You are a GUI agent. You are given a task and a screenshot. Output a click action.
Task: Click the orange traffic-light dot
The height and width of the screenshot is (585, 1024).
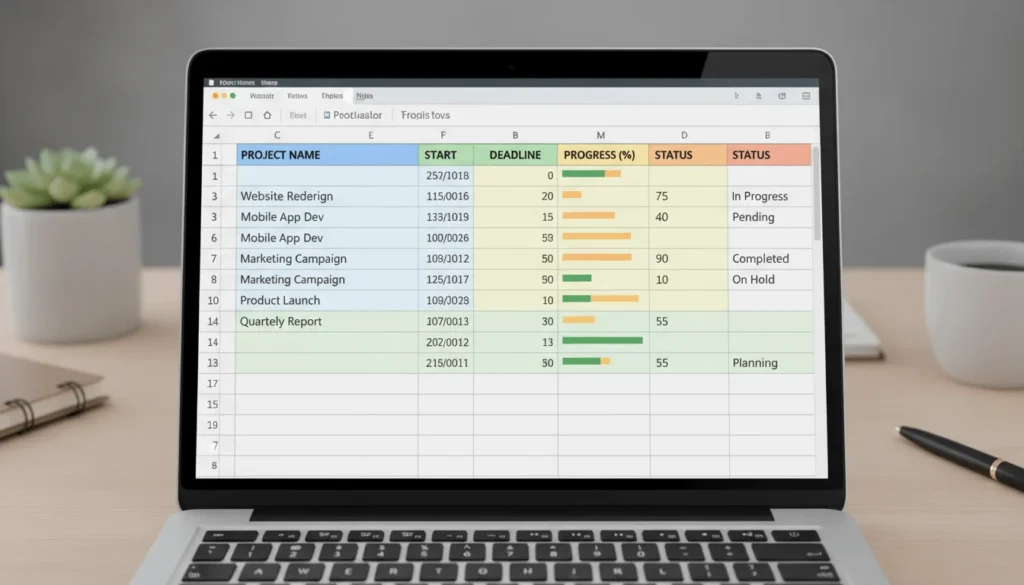(x=215, y=95)
